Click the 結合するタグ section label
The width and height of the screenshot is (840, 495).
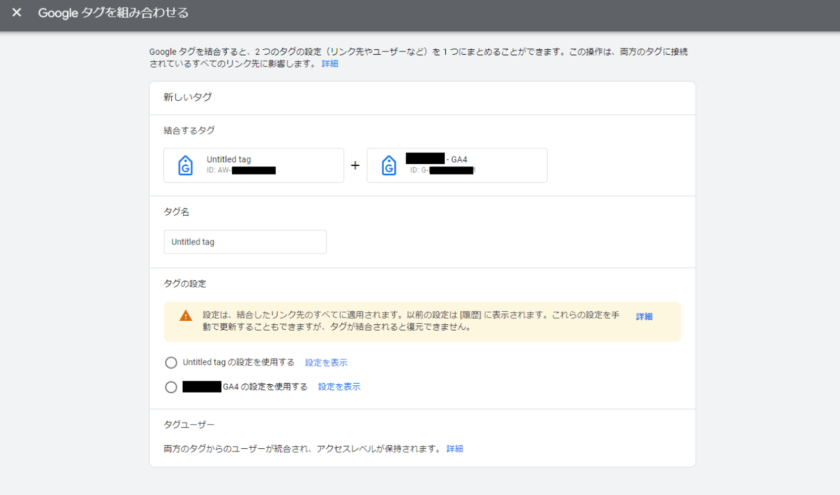[189, 130]
